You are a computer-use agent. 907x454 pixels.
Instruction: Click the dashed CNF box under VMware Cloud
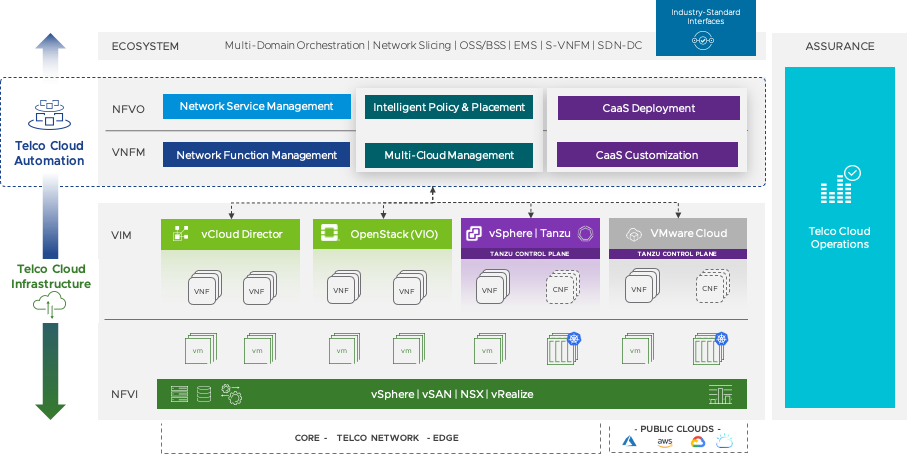709,289
